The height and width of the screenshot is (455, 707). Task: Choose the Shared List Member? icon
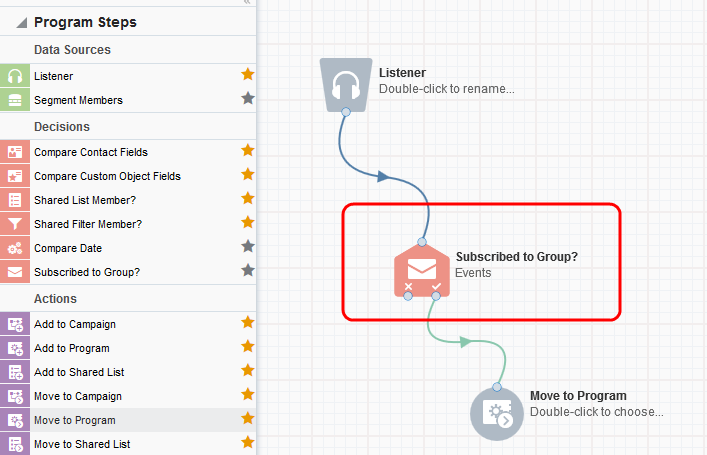pyautogui.click(x=15, y=200)
